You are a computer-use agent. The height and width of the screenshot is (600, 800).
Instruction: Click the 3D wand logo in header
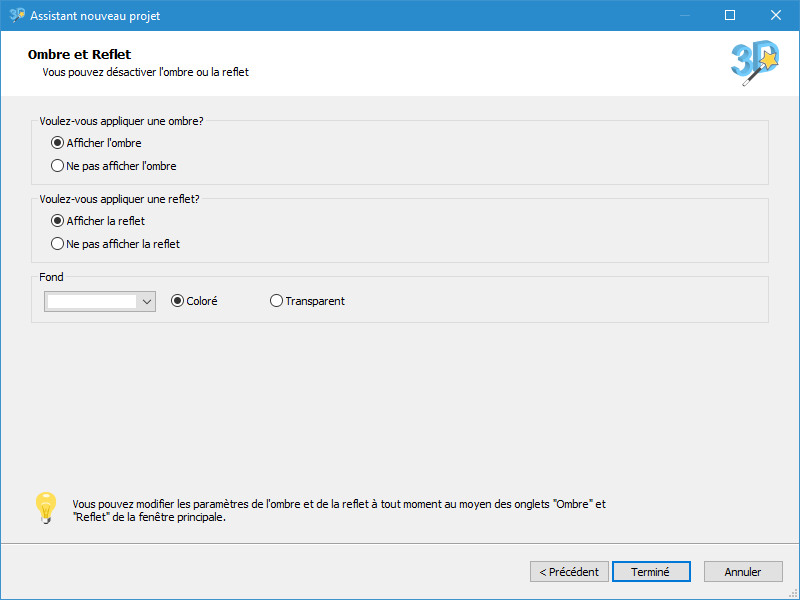tap(755, 63)
